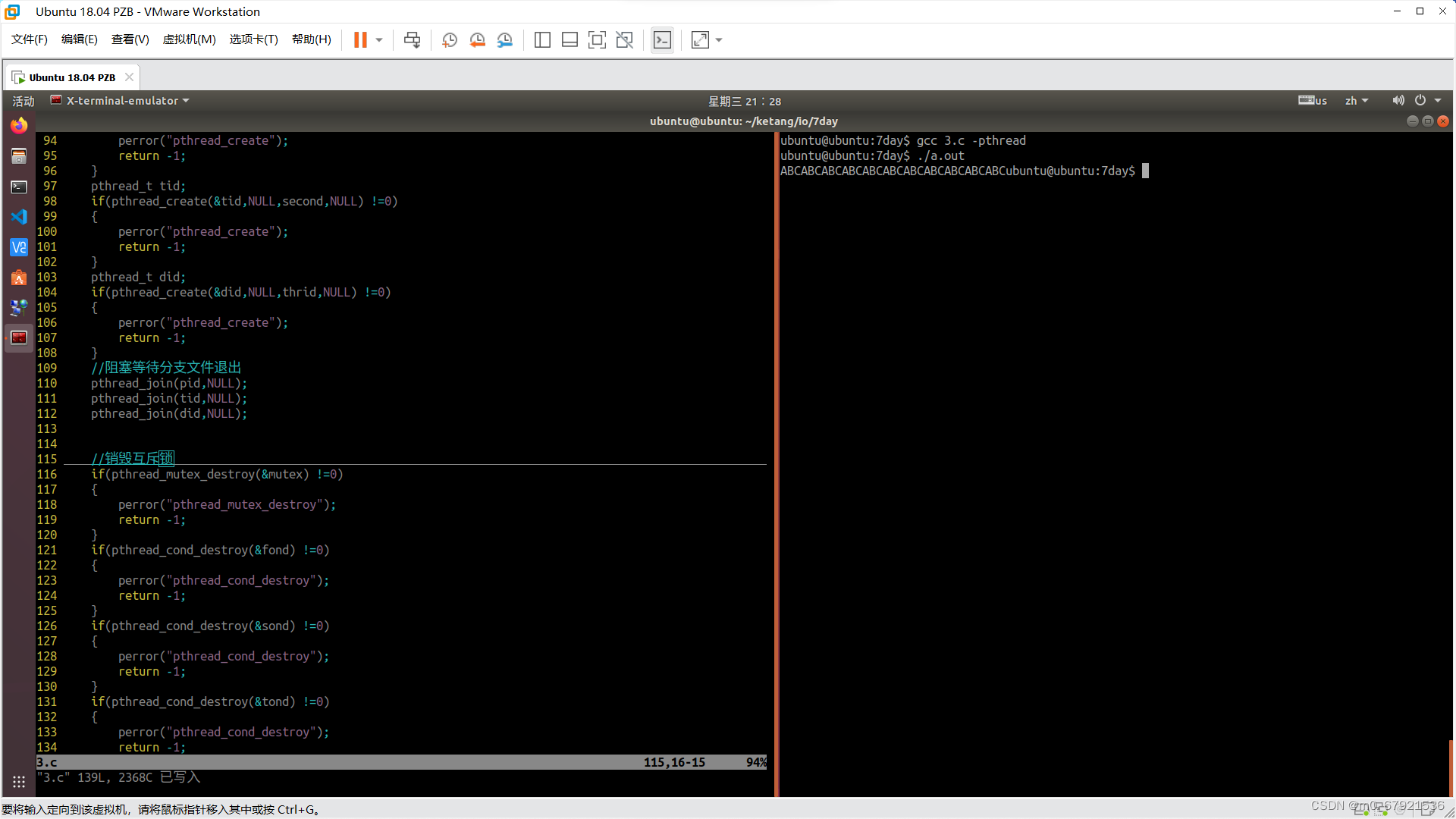Launch Visual Studio Code from dock
Screen dimensions: 1456x819
19,217
